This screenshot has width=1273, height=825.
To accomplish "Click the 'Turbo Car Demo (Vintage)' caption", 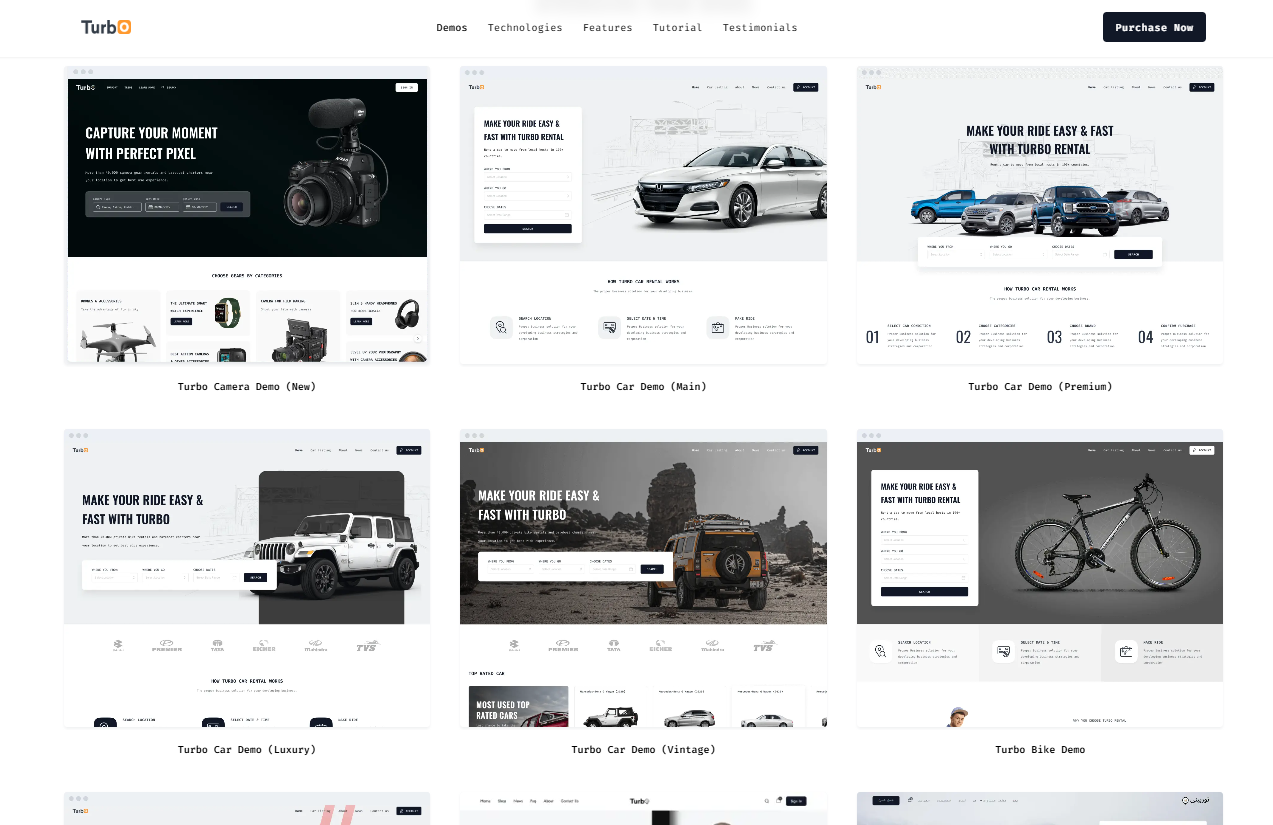I will 643,750.
